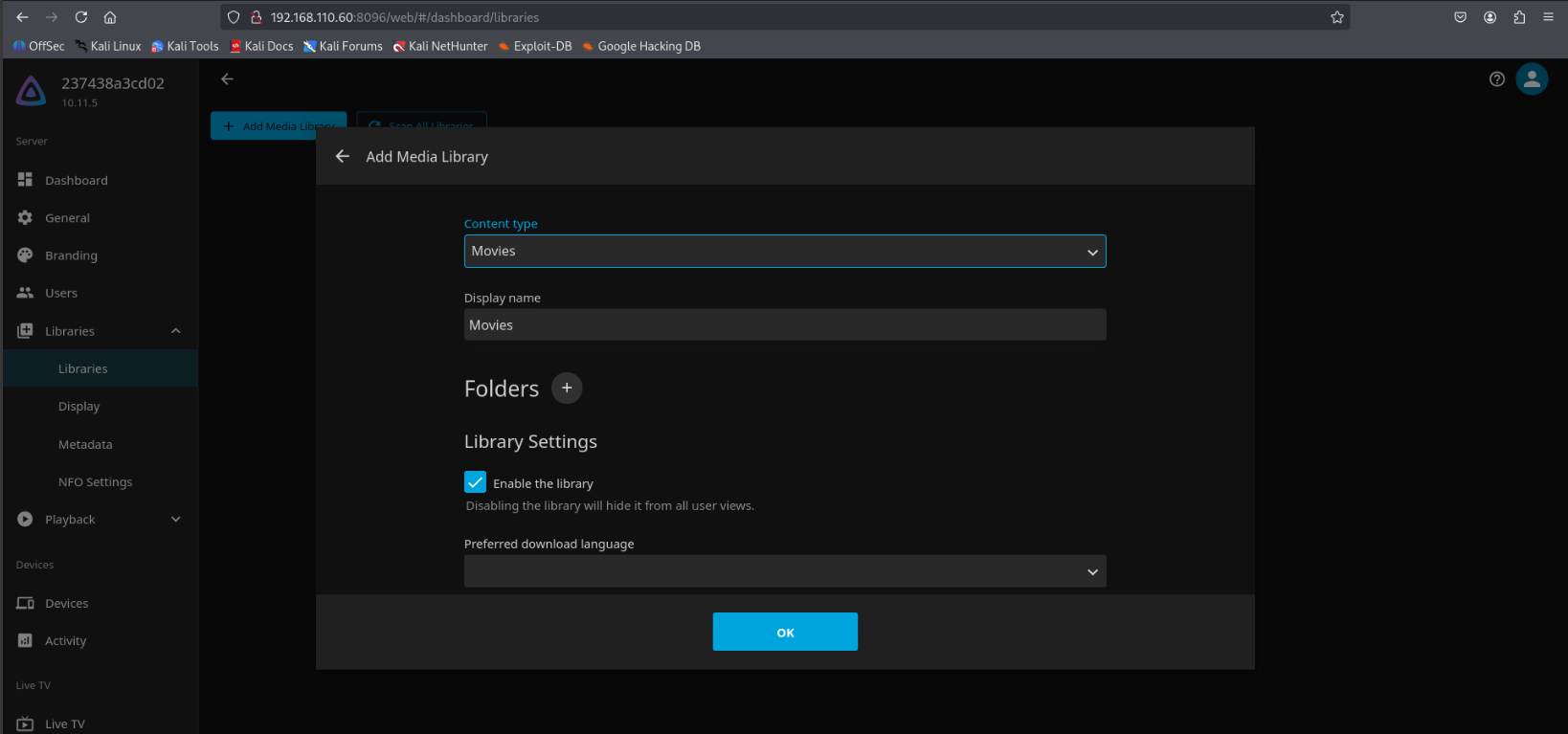Open the Content type dropdown
Image resolution: width=1568 pixels, height=734 pixels.
coord(784,252)
